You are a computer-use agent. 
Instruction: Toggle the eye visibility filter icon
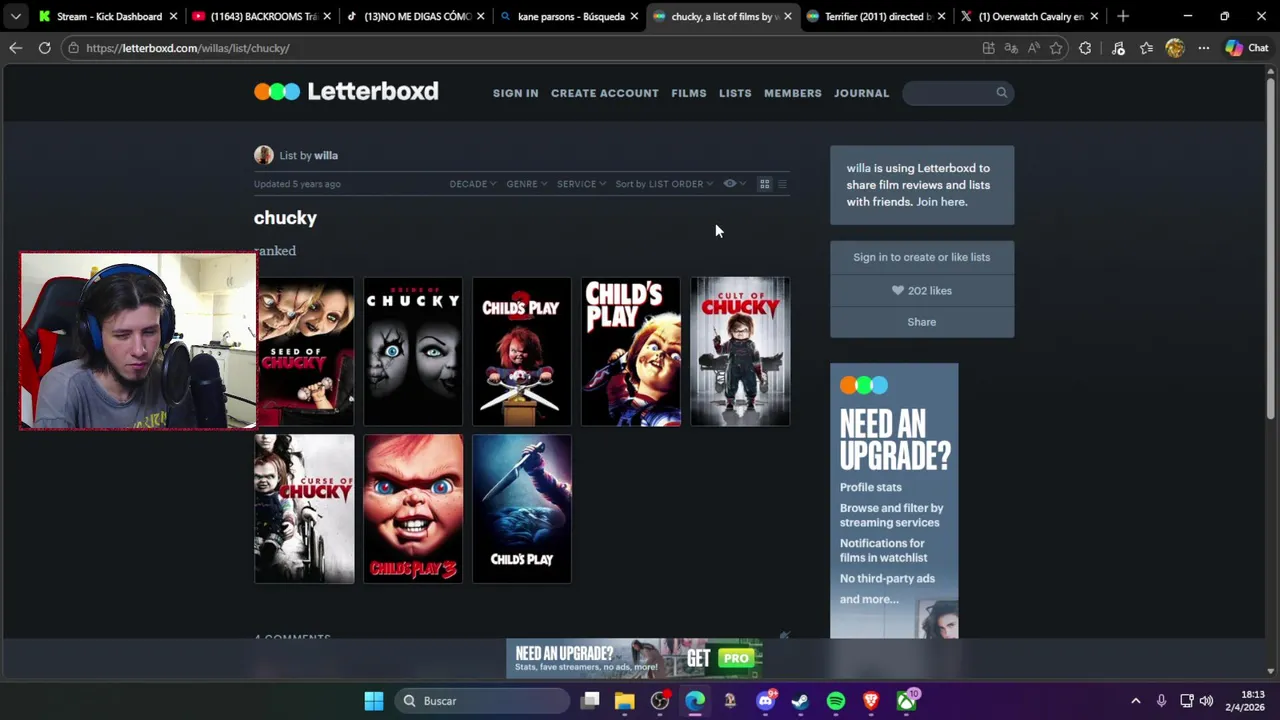click(x=734, y=184)
